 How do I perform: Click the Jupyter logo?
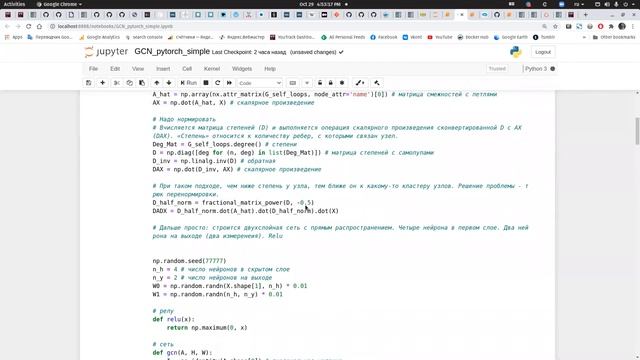click(x=107, y=52)
